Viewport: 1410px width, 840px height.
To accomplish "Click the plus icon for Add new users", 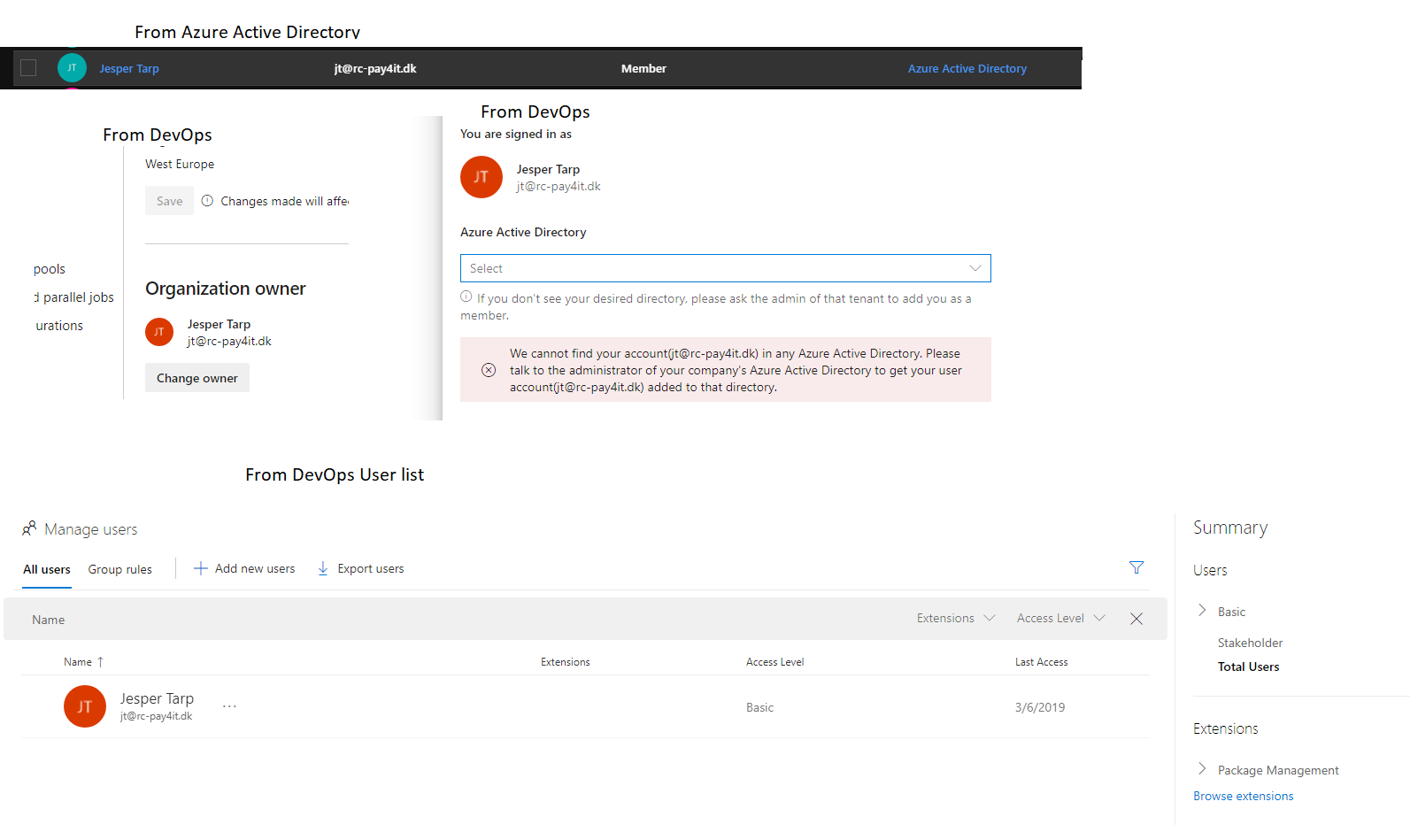I will pos(201,568).
